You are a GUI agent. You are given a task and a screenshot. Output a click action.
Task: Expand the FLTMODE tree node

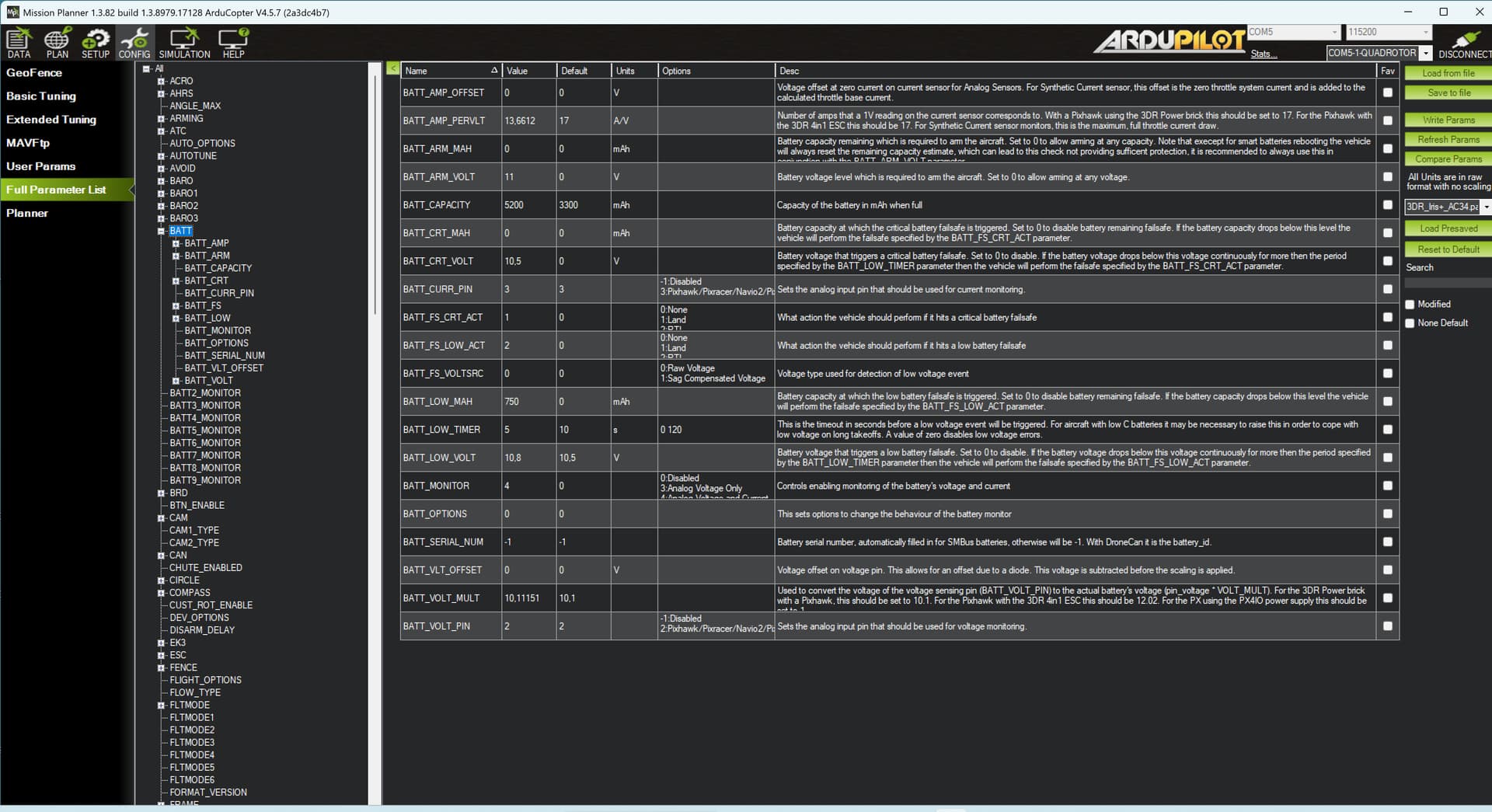(162, 706)
